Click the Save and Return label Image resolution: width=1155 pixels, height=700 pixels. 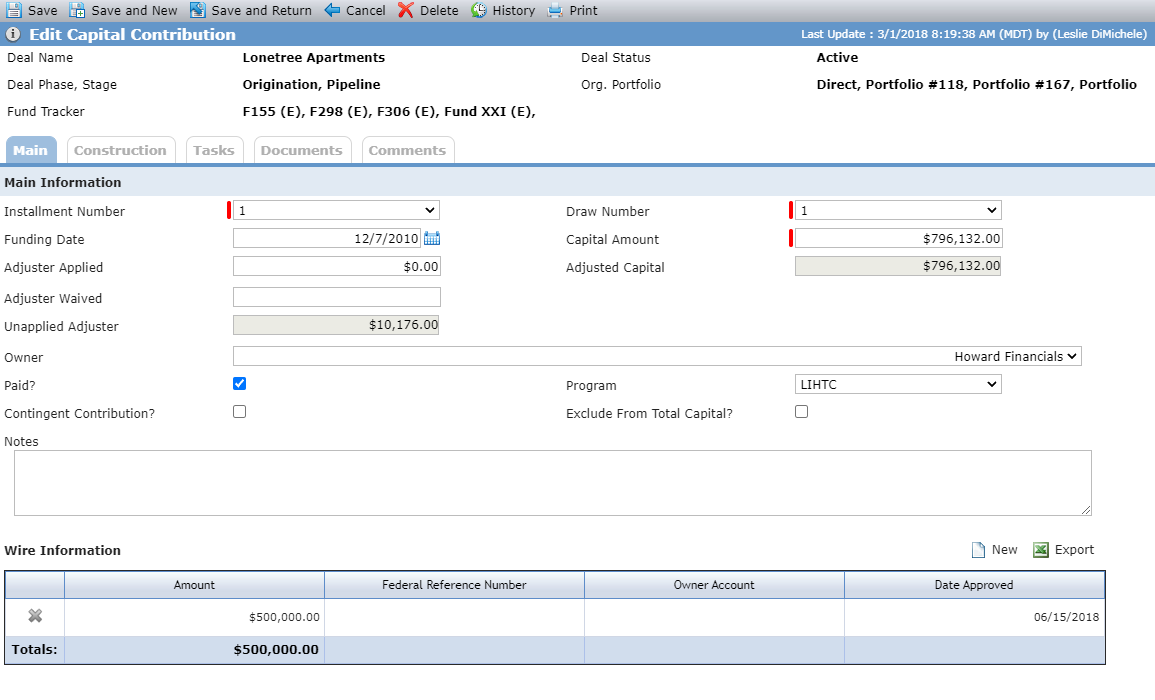pyautogui.click(x=261, y=10)
